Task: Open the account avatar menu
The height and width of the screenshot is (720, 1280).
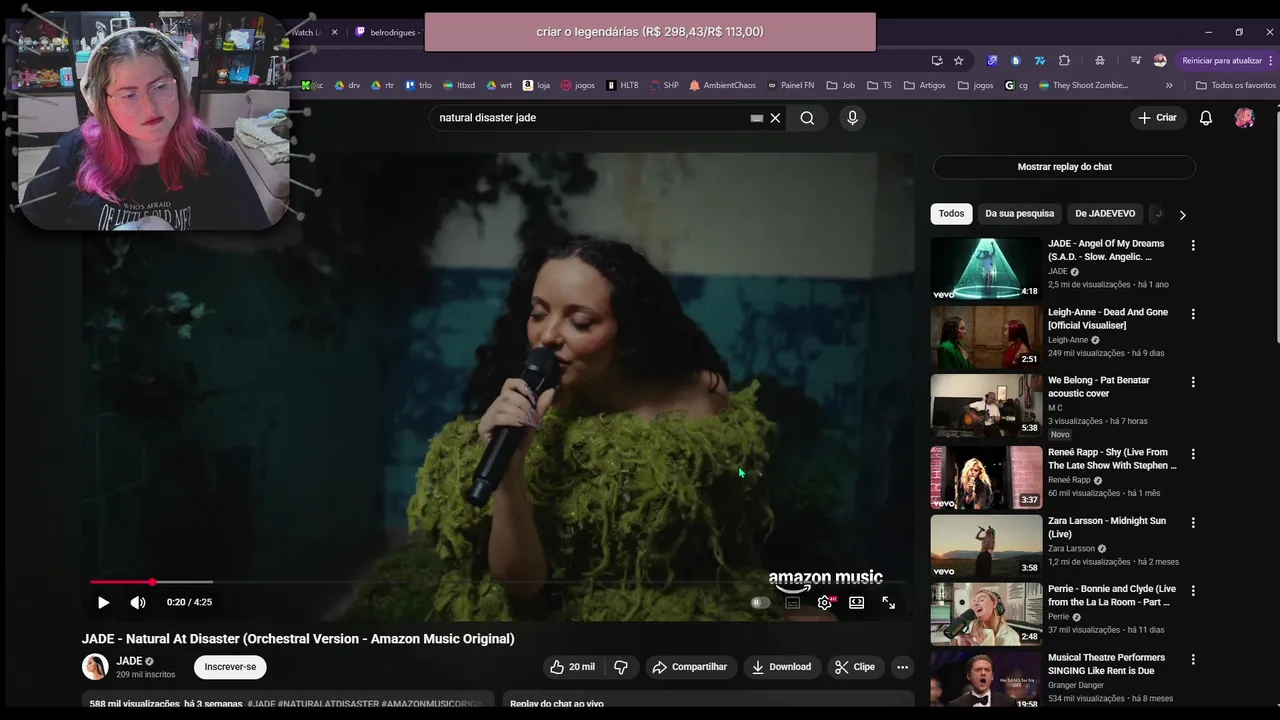Action: coord(1245,118)
